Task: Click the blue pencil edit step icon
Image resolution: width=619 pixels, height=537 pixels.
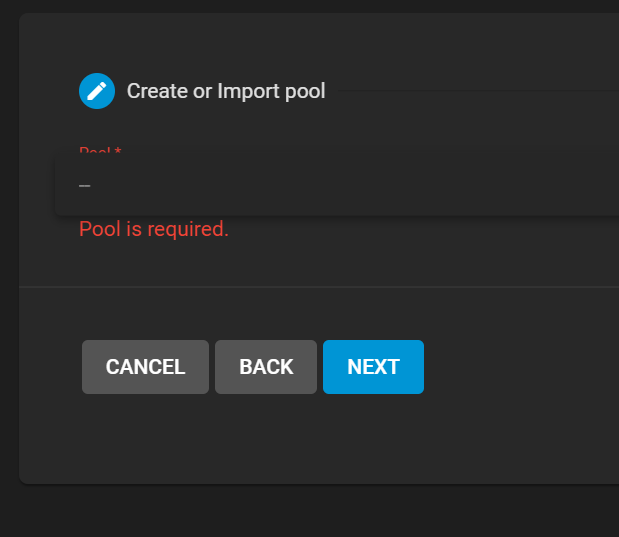Action: point(97,91)
